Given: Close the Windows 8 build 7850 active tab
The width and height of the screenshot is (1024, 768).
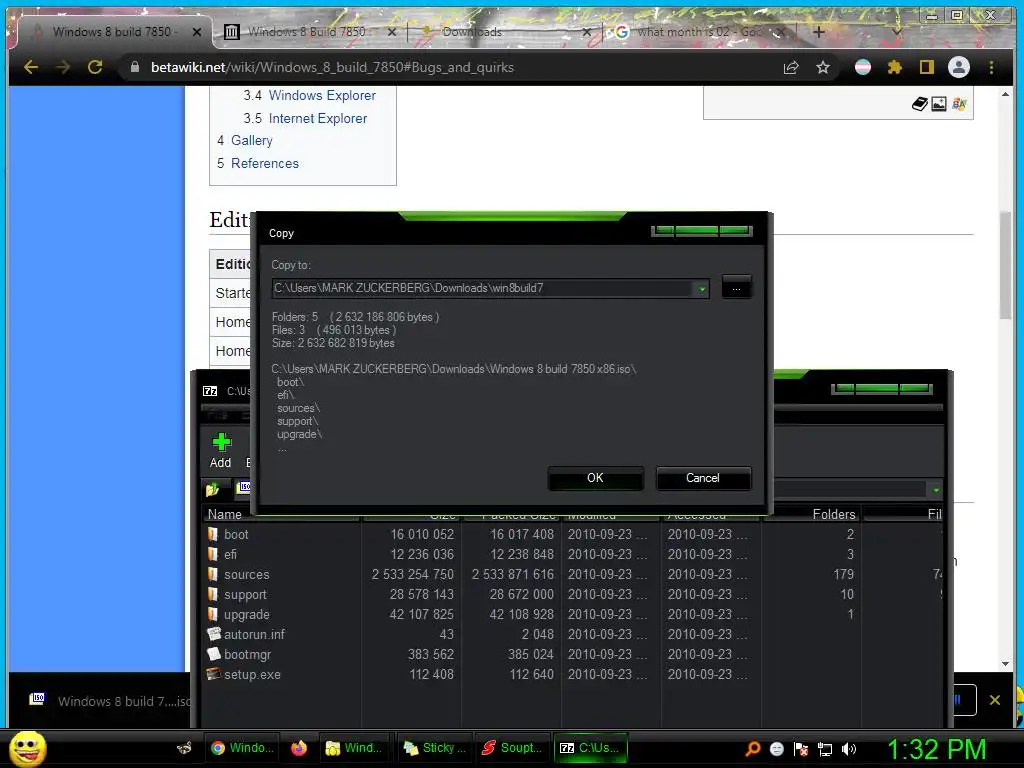Looking at the screenshot, I should [x=197, y=31].
